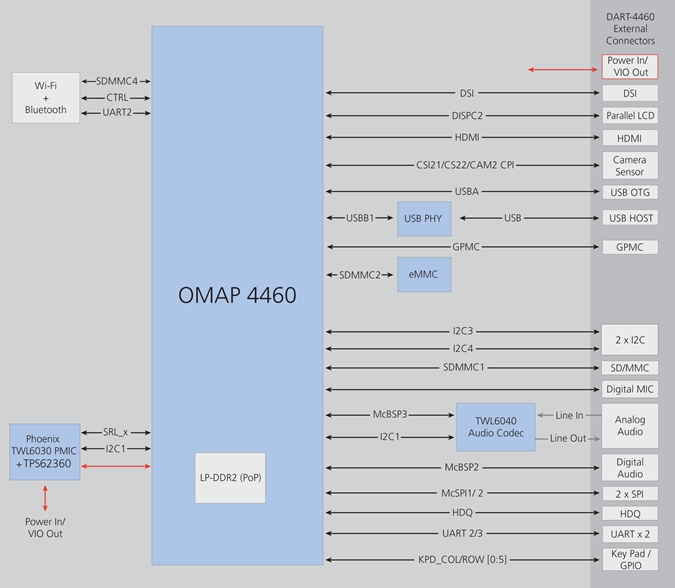Select the 2 x SPI connector box
This screenshot has height=588, width=675.
pyautogui.click(x=630, y=494)
